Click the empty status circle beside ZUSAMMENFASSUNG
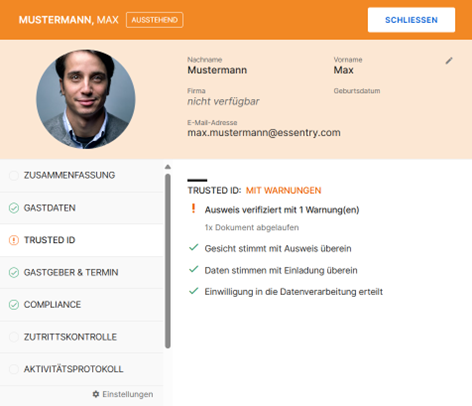The width and height of the screenshot is (472, 406). [14, 175]
